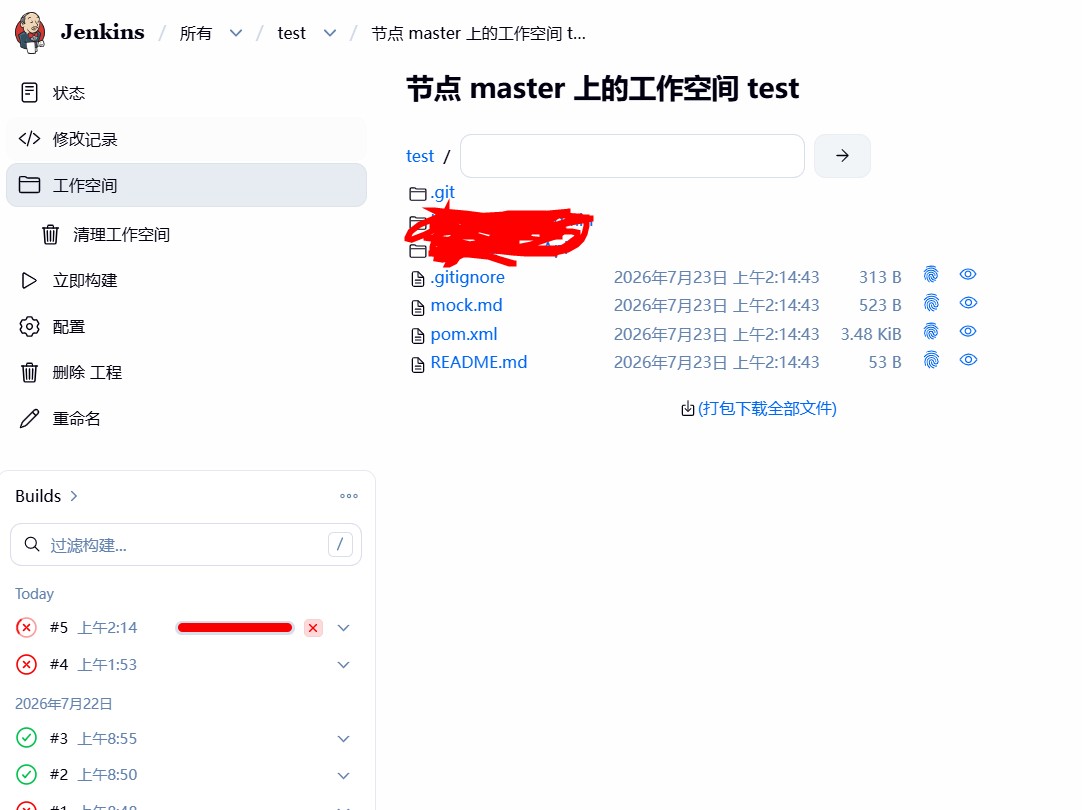Click the file icon beside pom.xml
The image size is (1082, 810).
click(417, 336)
